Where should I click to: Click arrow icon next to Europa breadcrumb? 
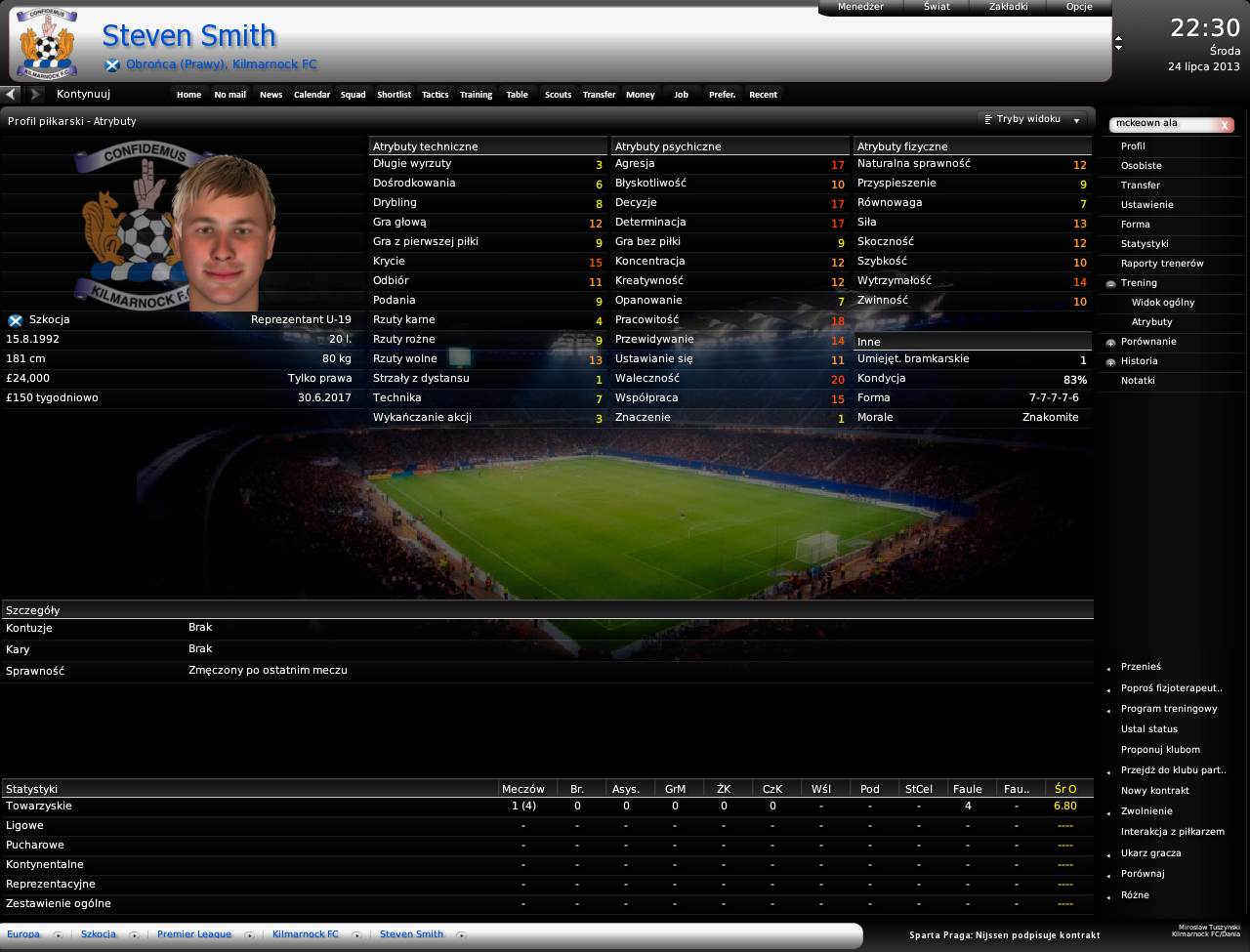[x=58, y=935]
